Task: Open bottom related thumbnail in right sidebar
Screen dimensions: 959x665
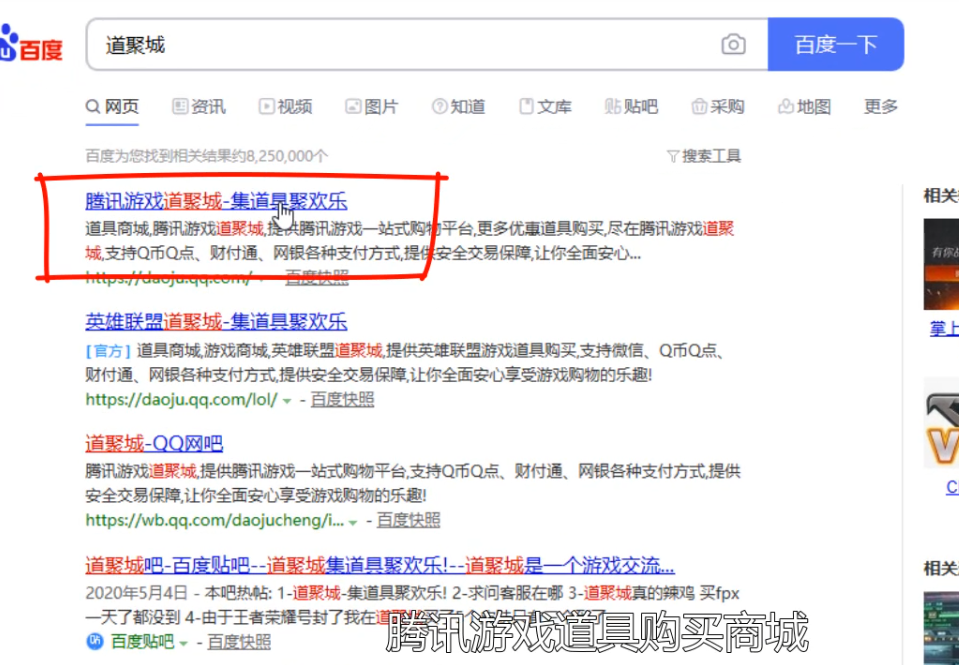Action: click(941, 628)
